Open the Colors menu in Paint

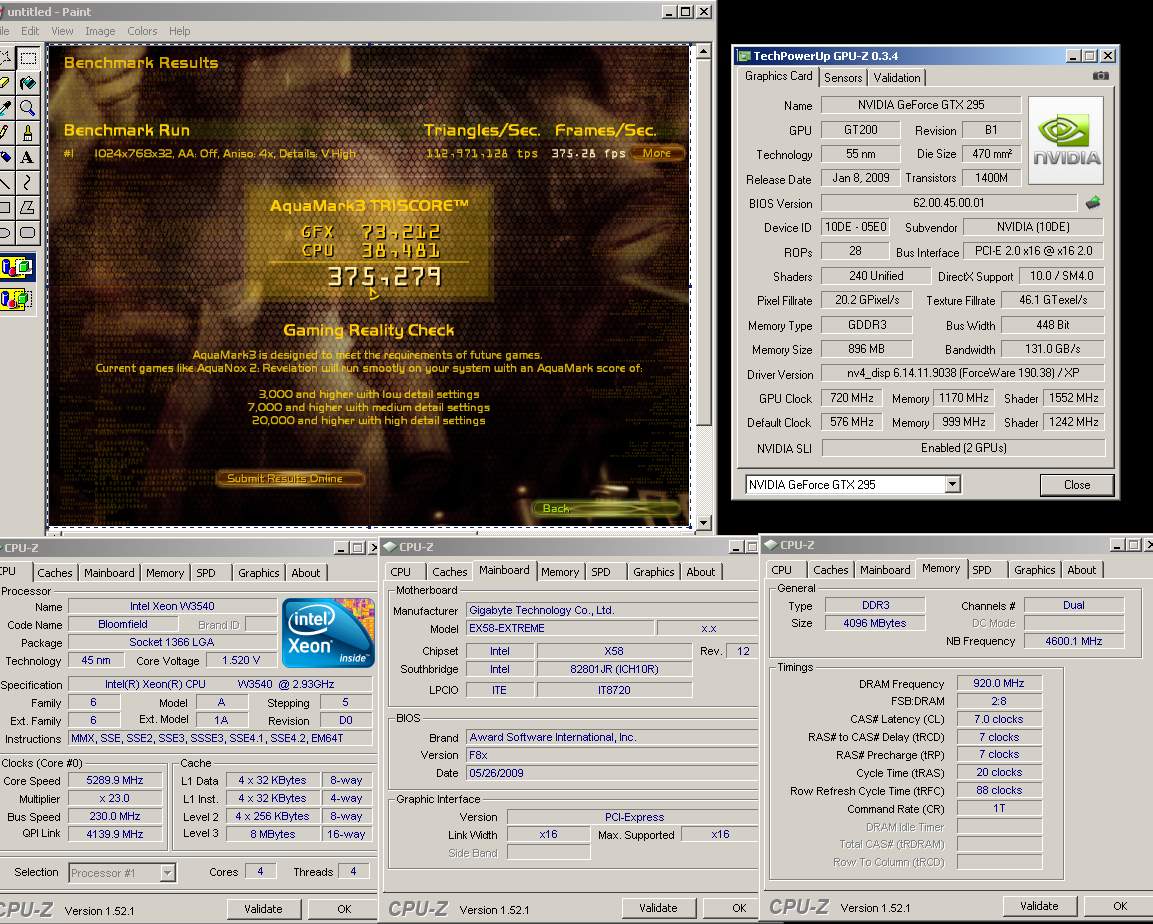pyautogui.click(x=142, y=31)
